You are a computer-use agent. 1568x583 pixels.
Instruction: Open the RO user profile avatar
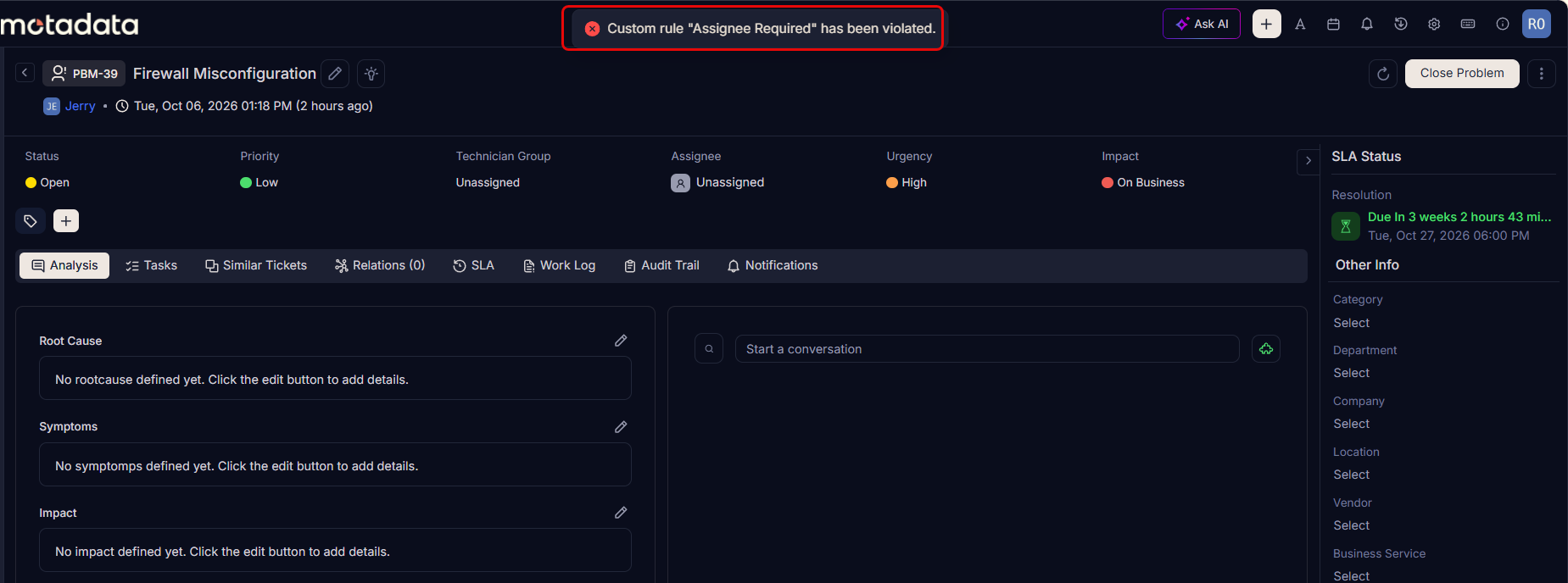click(x=1537, y=24)
